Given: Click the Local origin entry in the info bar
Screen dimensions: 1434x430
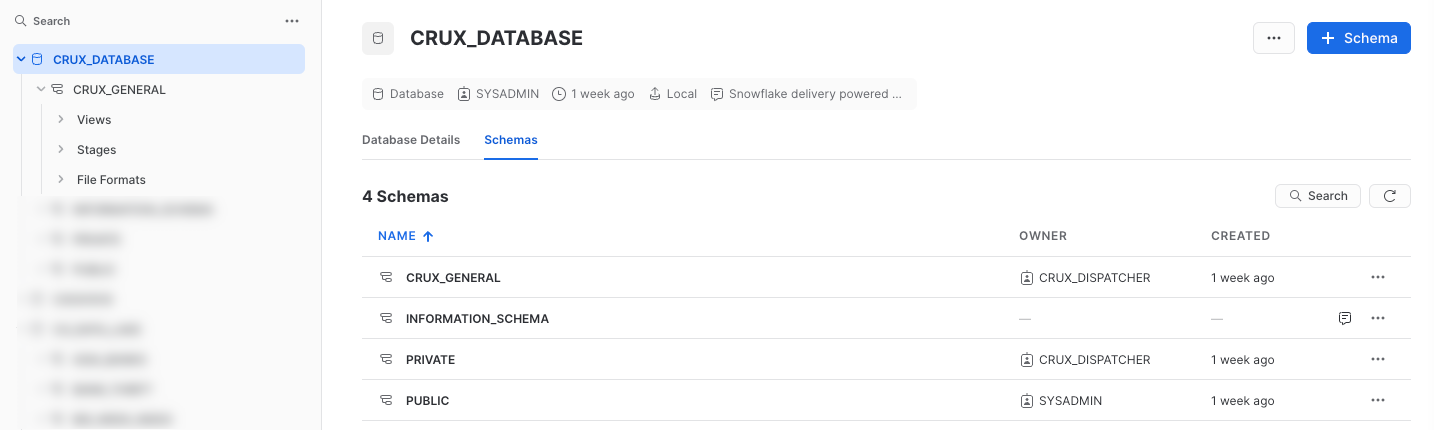Looking at the screenshot, I should (673, 94).
